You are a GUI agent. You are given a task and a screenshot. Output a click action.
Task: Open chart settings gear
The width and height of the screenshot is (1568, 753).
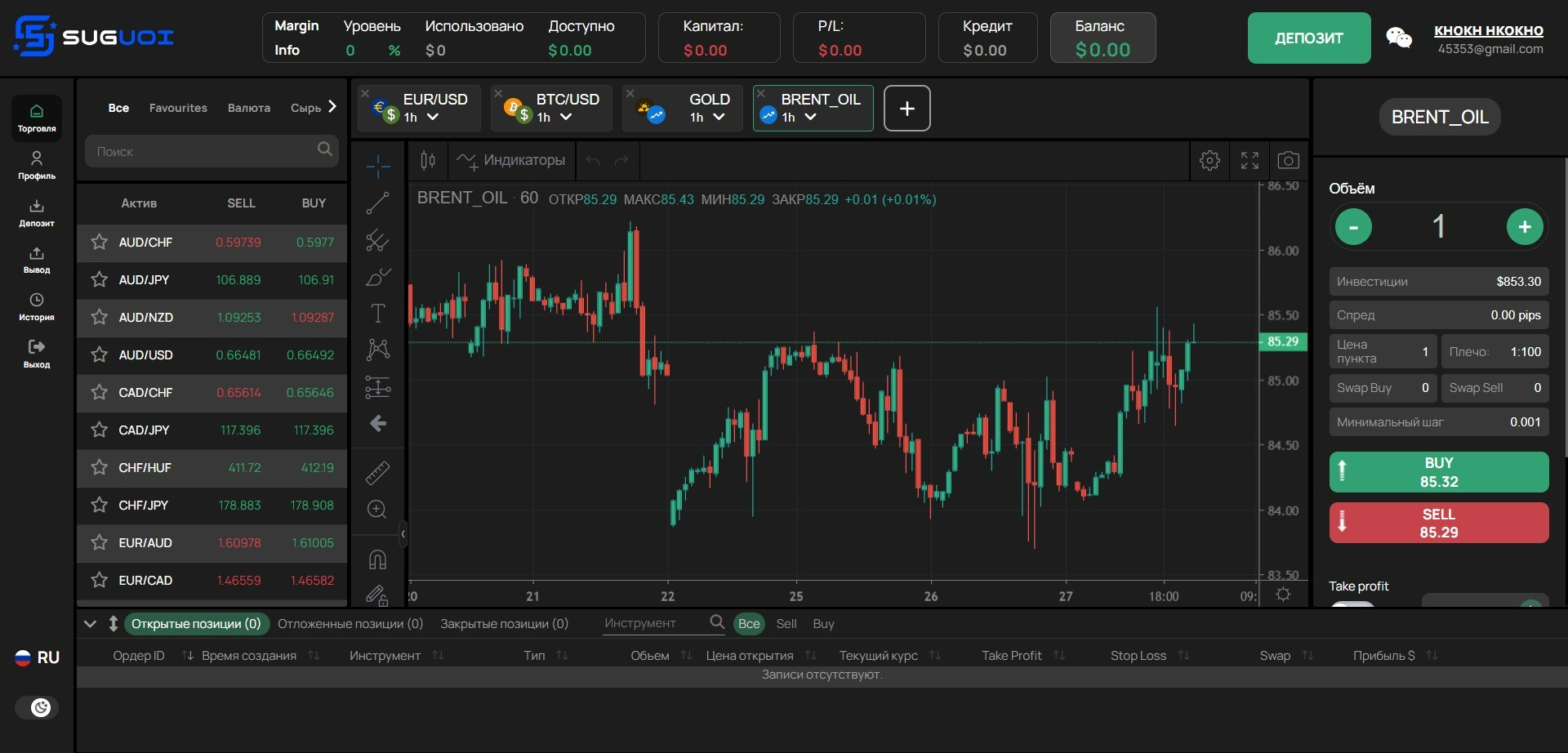(1210, 160)
